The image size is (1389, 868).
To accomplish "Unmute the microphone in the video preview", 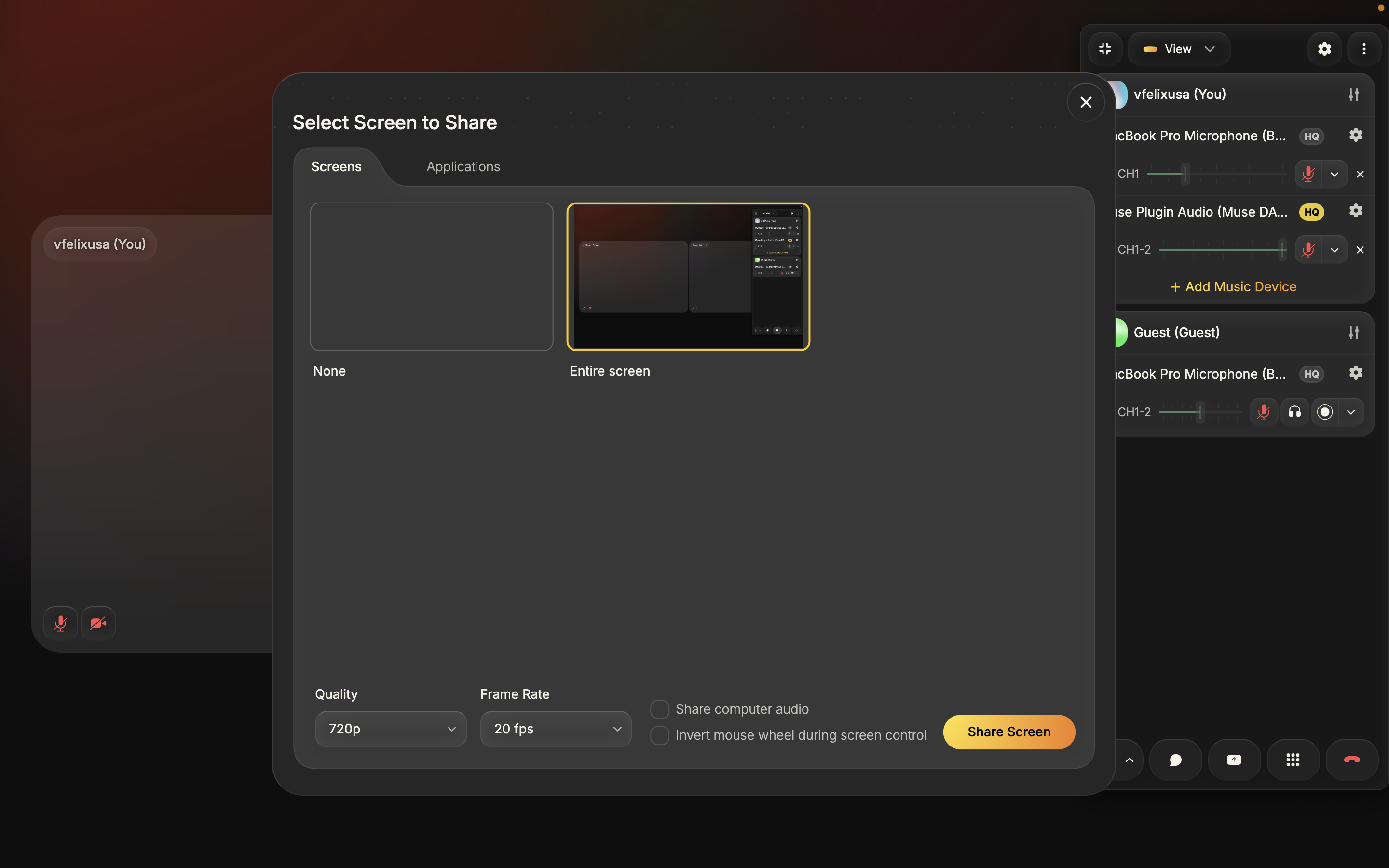I will 60,622.
